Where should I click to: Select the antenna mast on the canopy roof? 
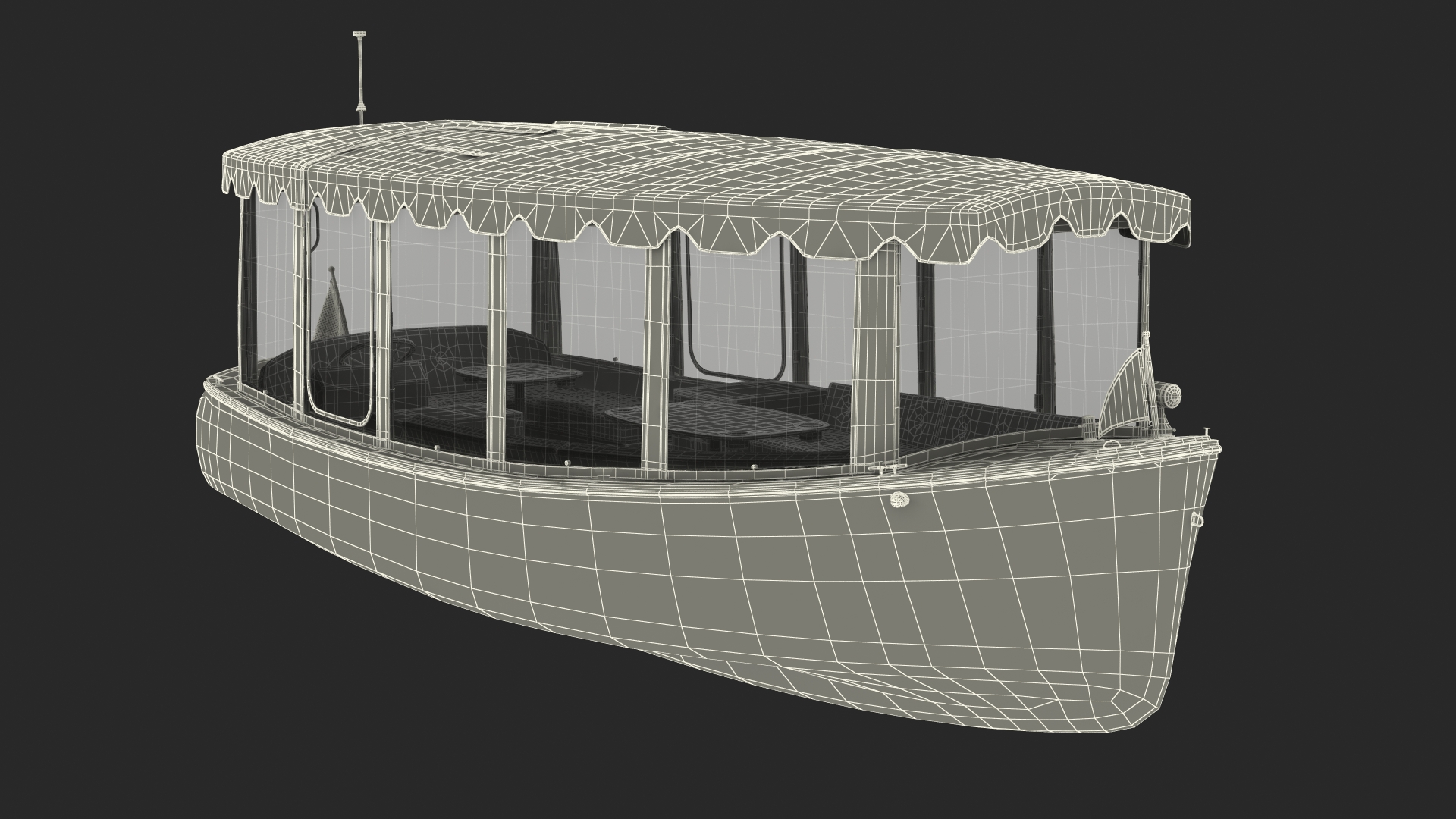pyautogui.click(x=359, y=77)
